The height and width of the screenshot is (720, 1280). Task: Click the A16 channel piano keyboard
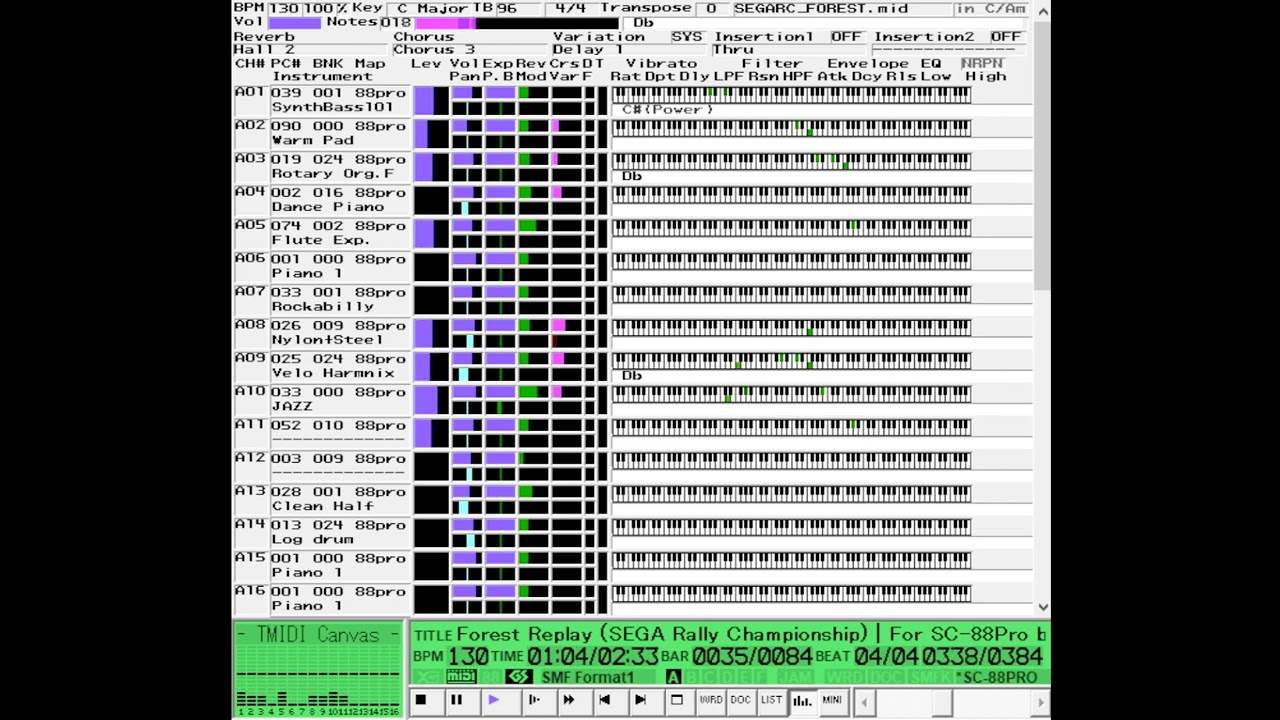click(x=791, y=593)
